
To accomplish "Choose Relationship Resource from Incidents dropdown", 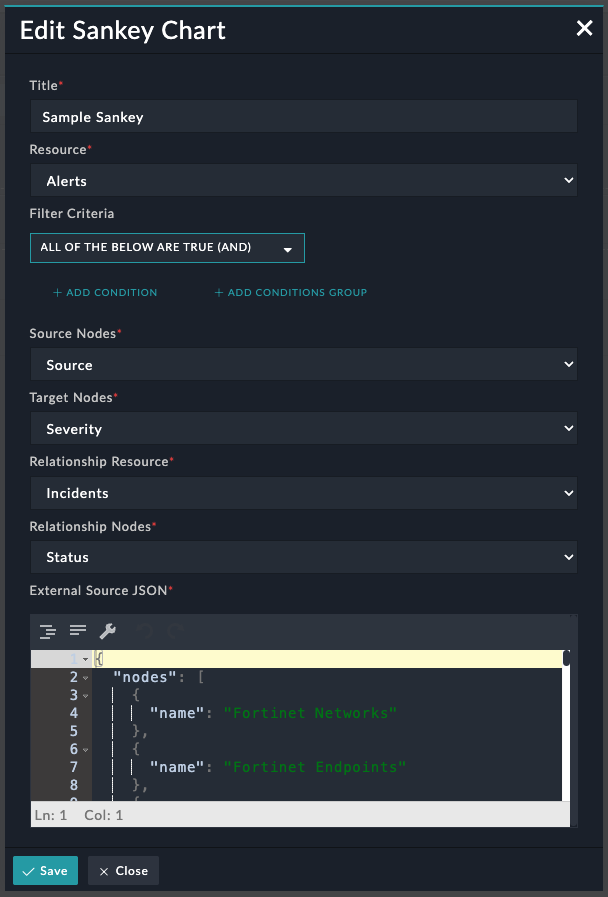I will click(303, 493).
